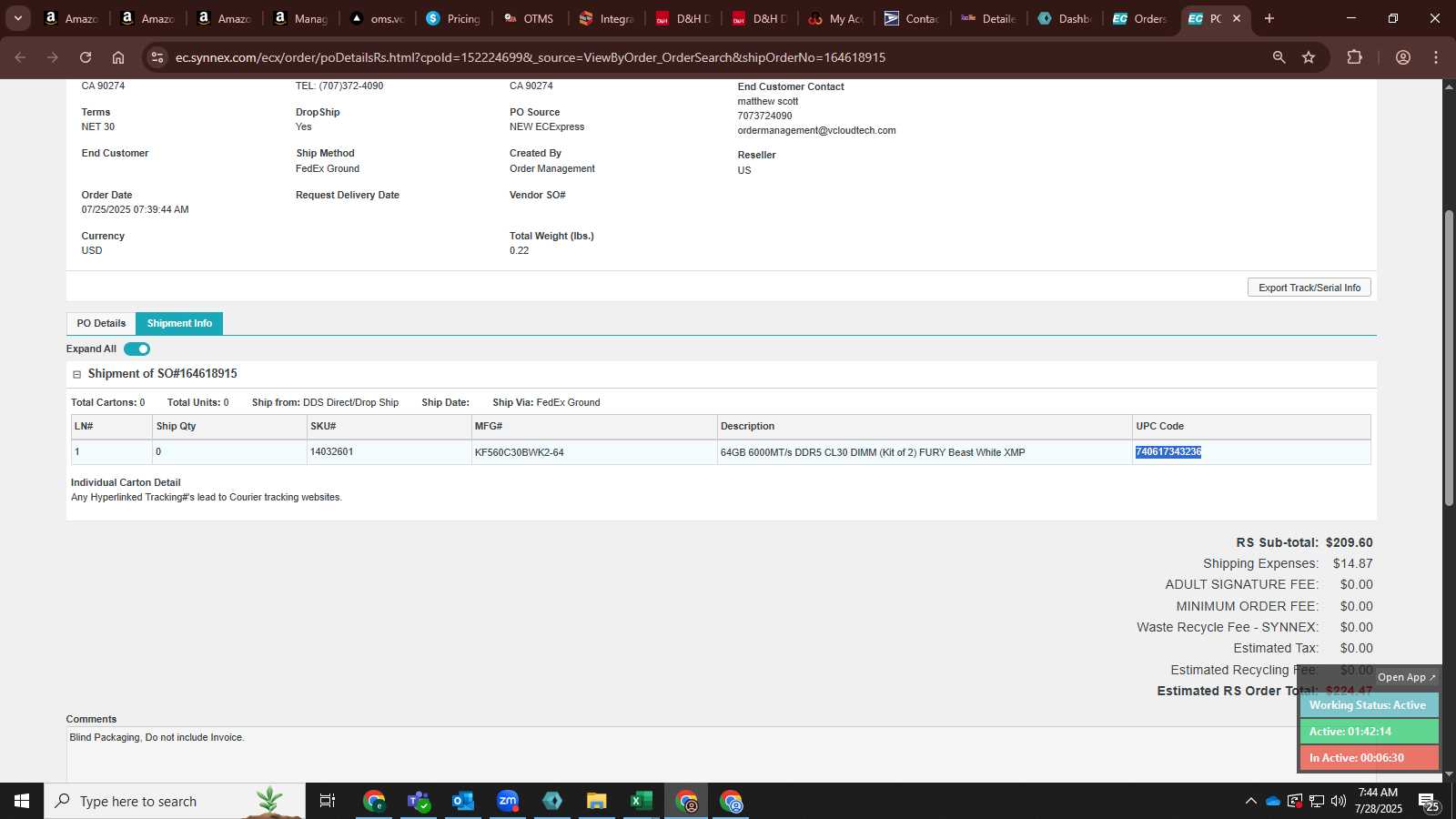The image size is (1456, 819).
Task: Click the zoom magnifier icon in address bar
Action: pos(1279,57)
